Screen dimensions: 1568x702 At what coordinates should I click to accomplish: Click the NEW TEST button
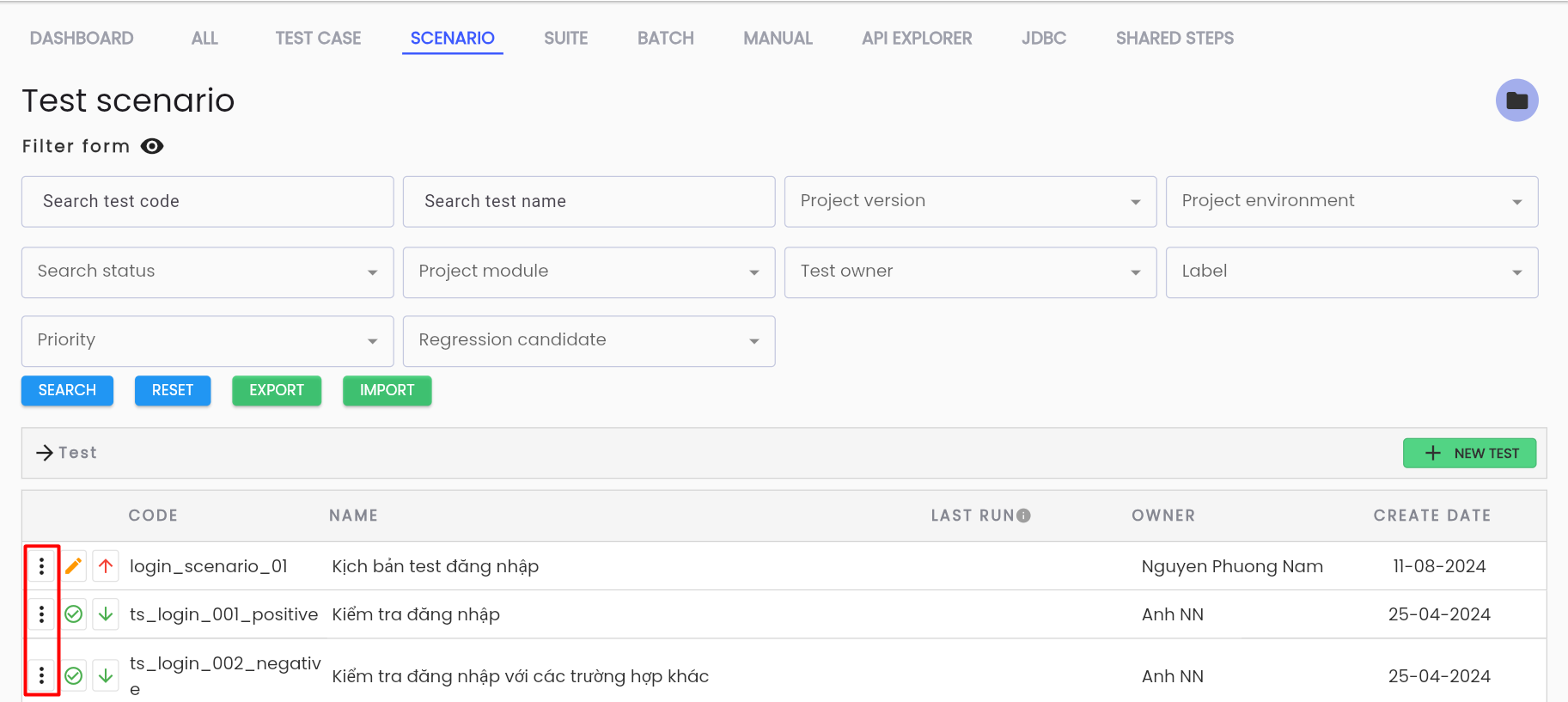pos(1469,453)
